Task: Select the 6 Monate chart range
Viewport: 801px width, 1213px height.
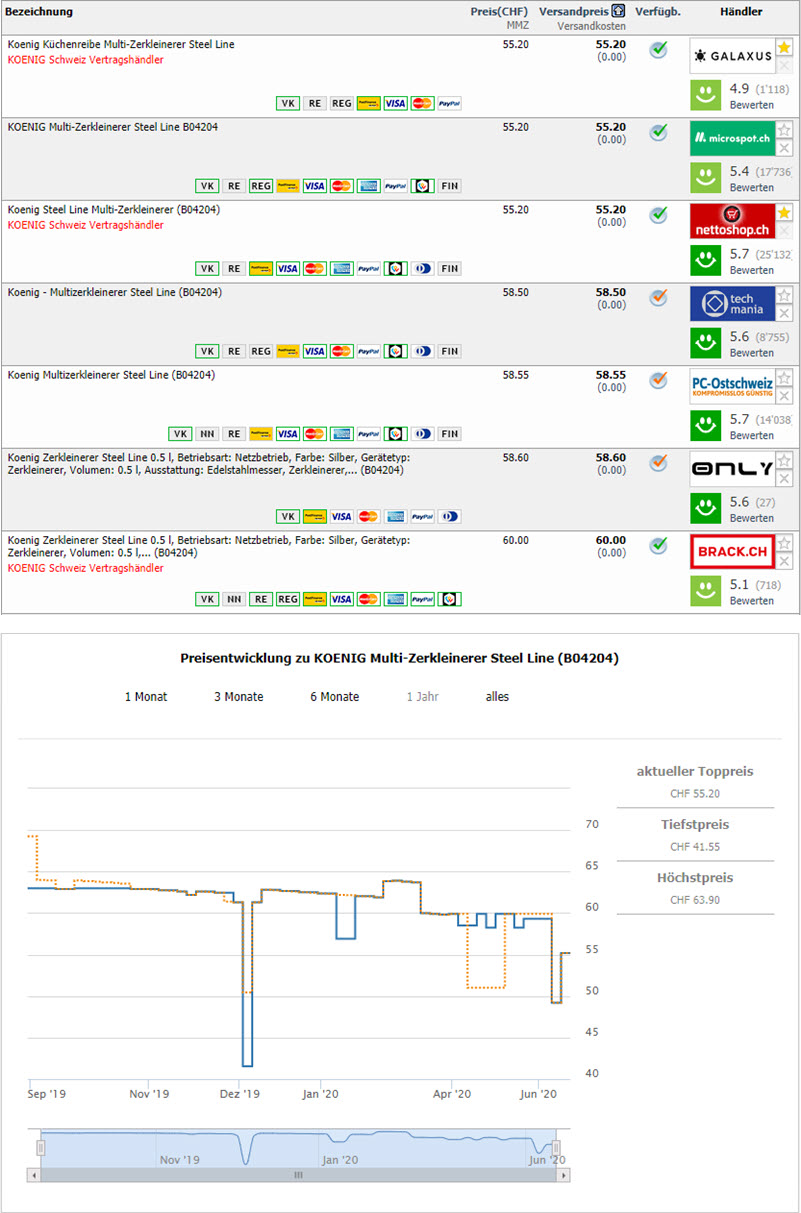Action: [x=335, y=697]
